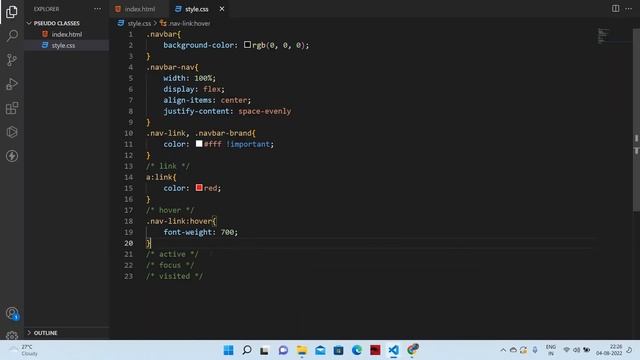Click 'font-weight' property on line 19
Viewport: 640px width, 360px height.
tap(188, 232)
